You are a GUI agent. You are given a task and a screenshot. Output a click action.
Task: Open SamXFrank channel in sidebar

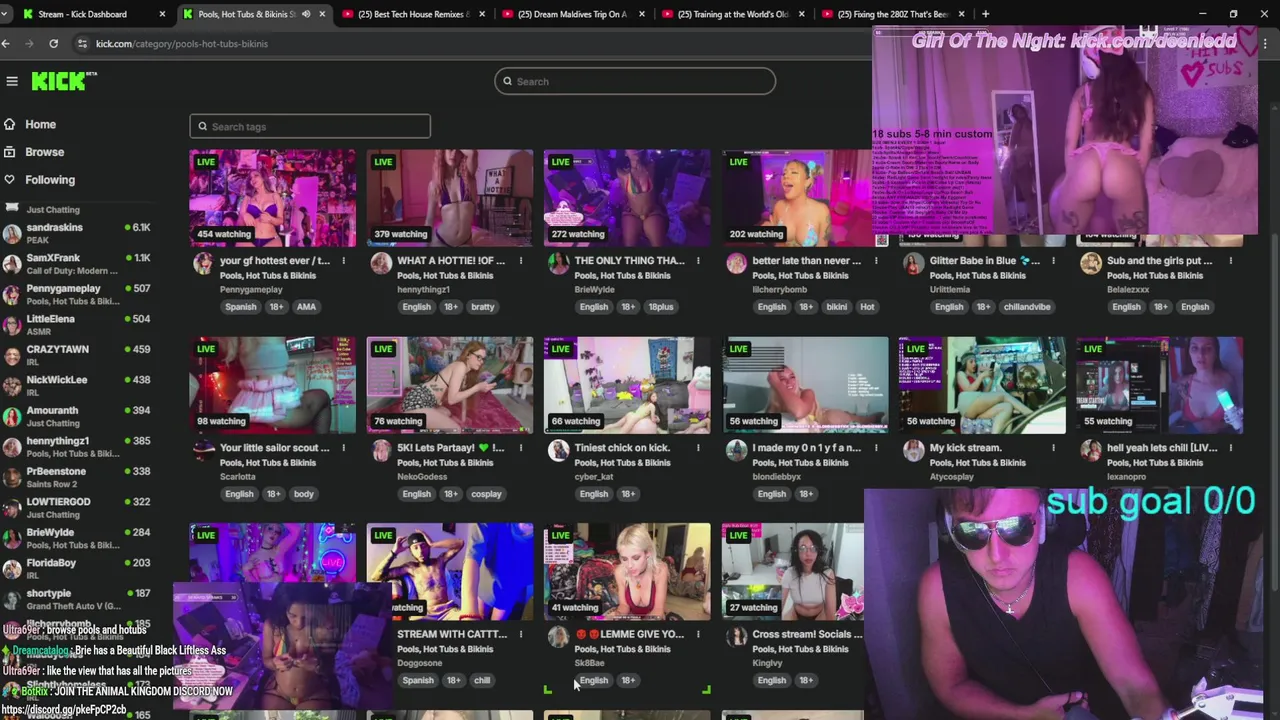coord(77,263)
